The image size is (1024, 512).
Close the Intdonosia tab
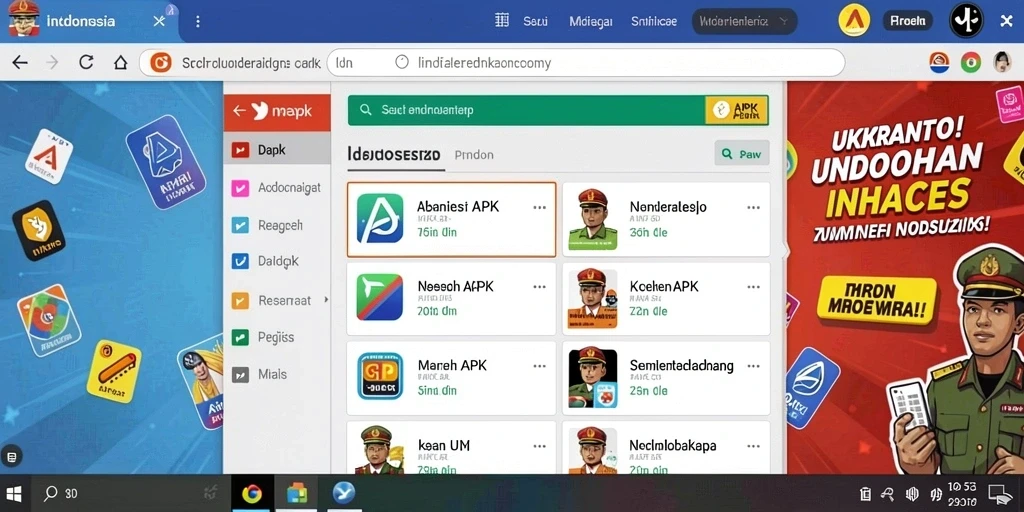pos(159,22)
